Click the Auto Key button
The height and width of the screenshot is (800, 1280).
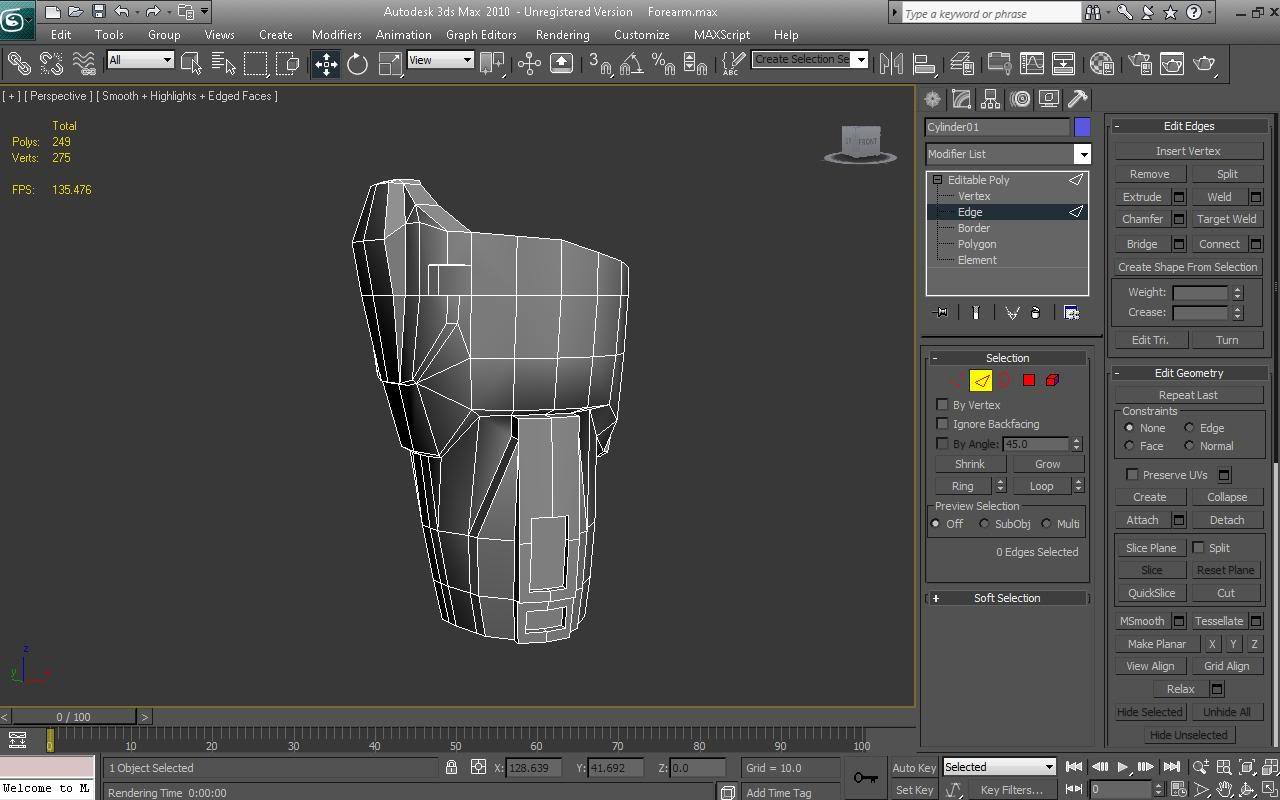pyautogui.click(x=914, y=768)
